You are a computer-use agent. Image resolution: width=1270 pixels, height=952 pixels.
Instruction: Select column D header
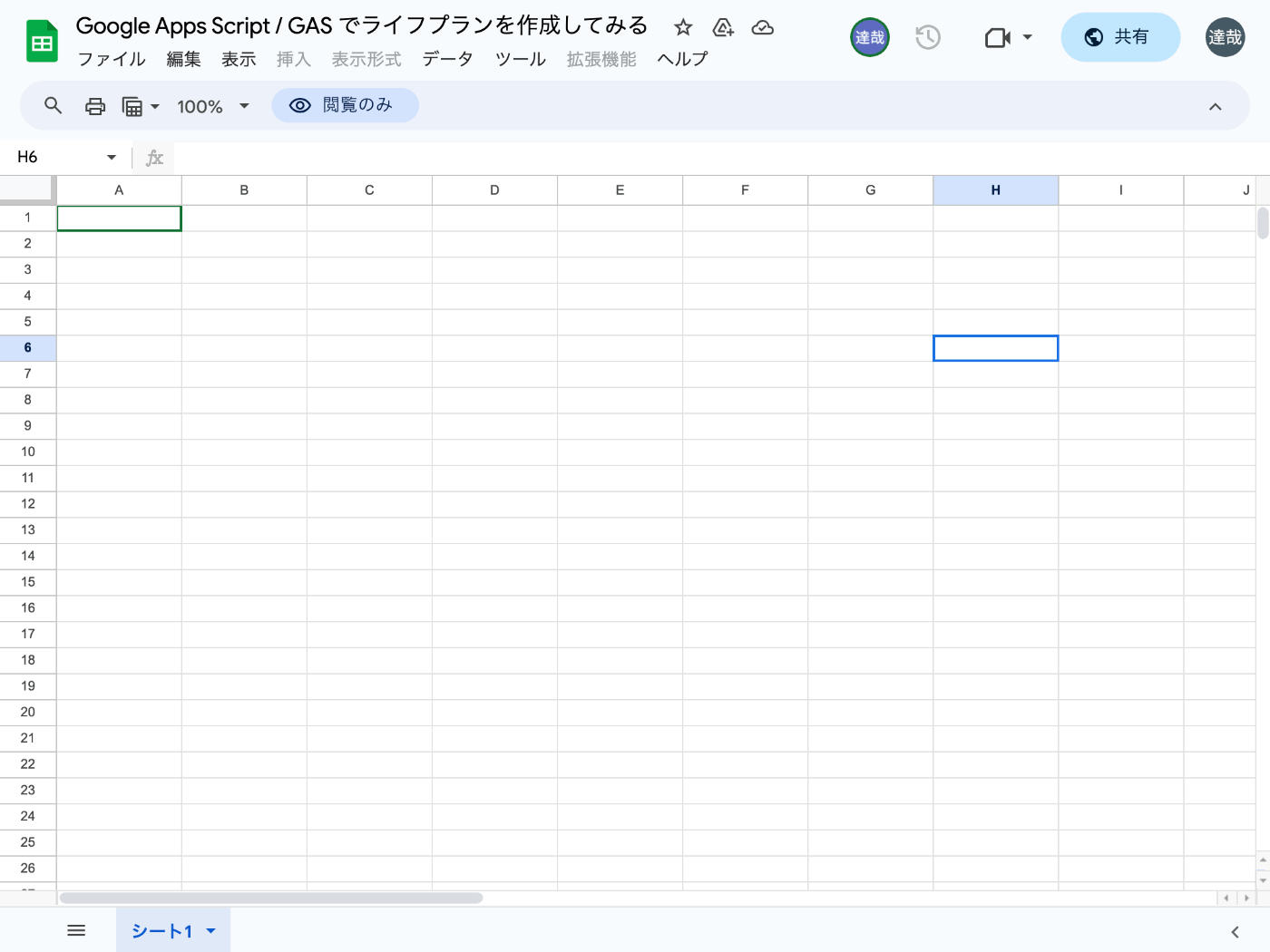(x=494, y=190)
